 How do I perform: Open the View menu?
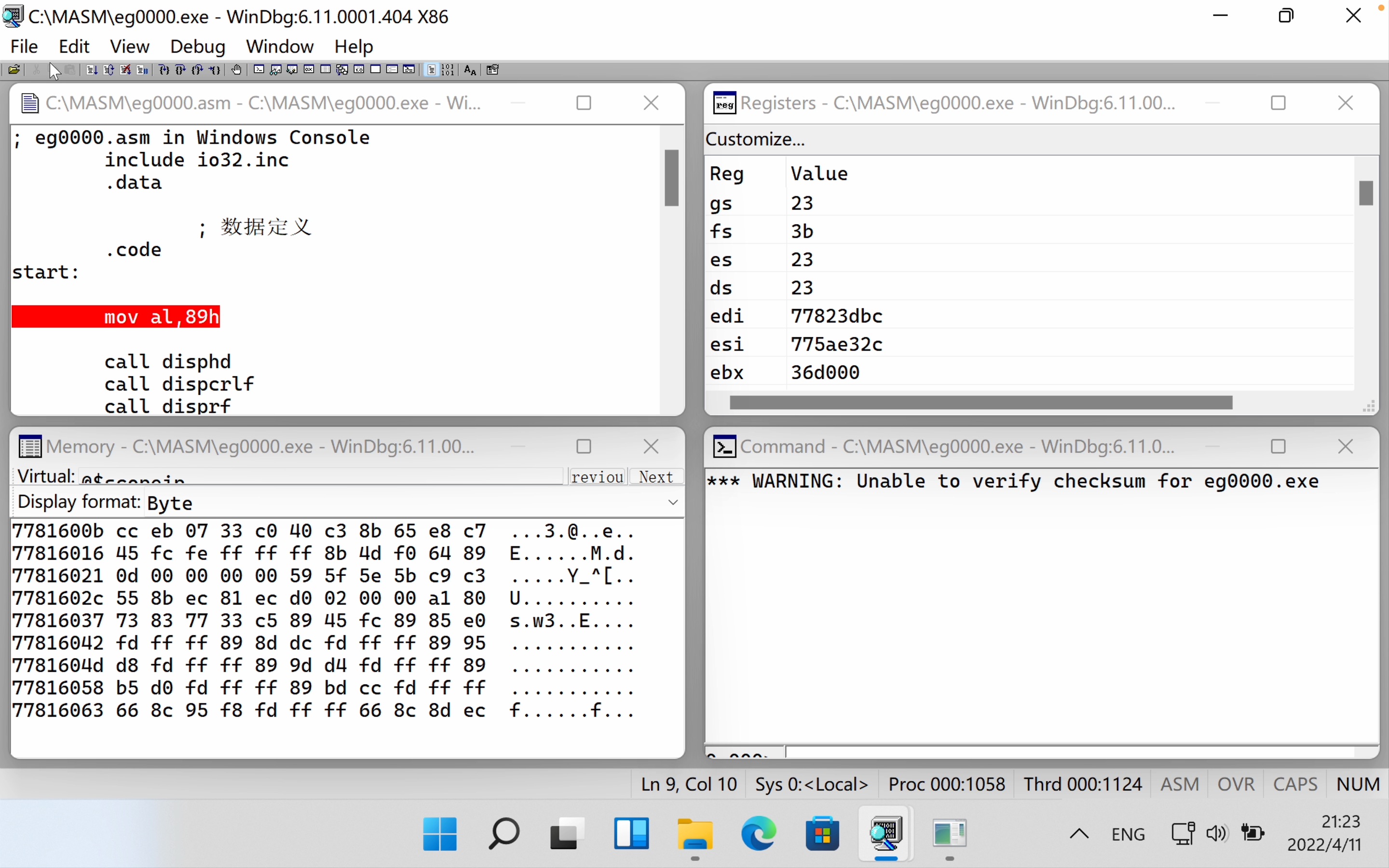[x=130, y=46]
